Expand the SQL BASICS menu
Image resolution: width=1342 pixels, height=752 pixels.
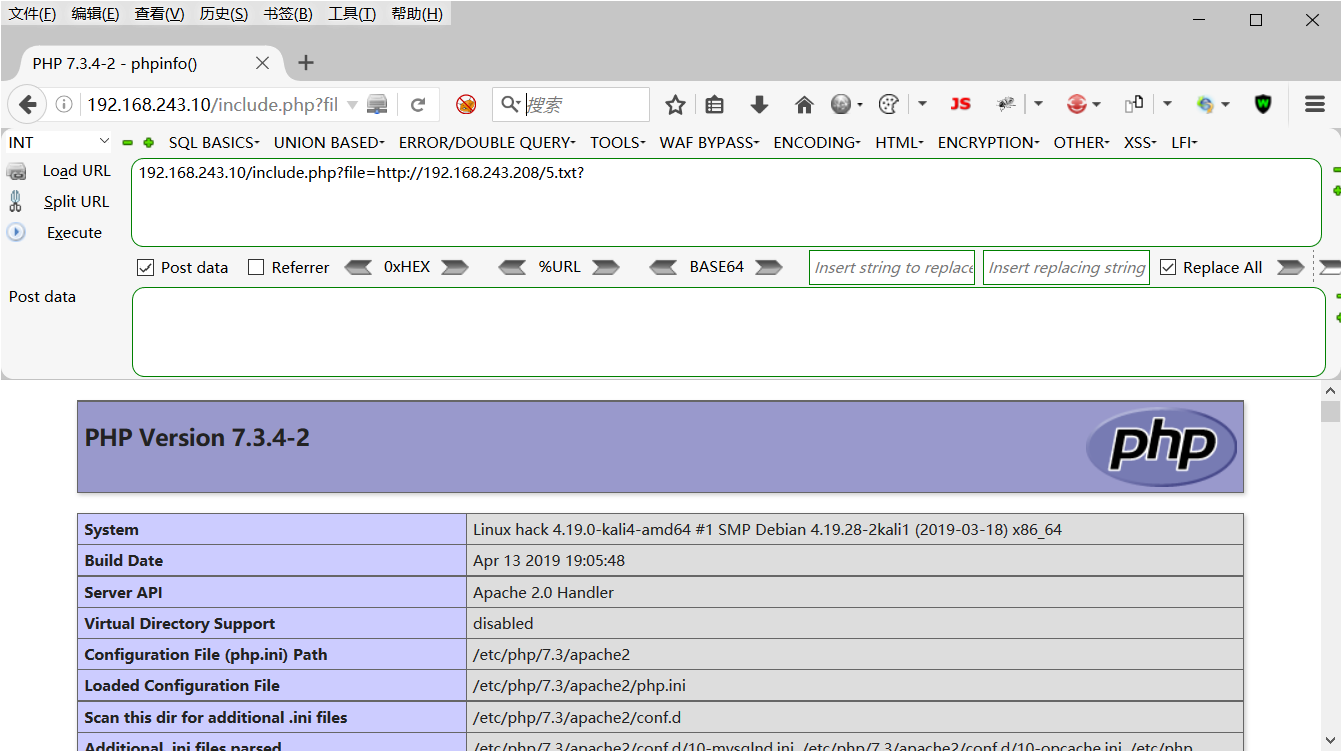[214, 143]
